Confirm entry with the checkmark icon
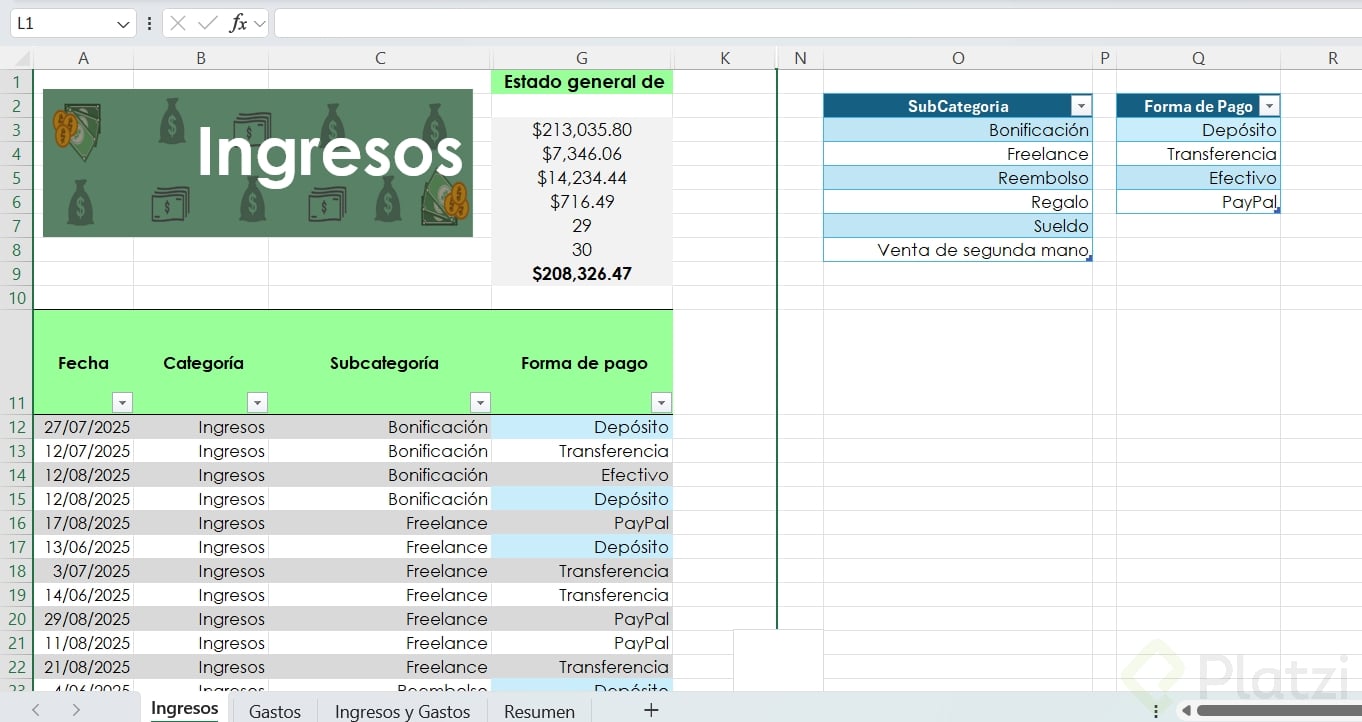 click(207, 23)
